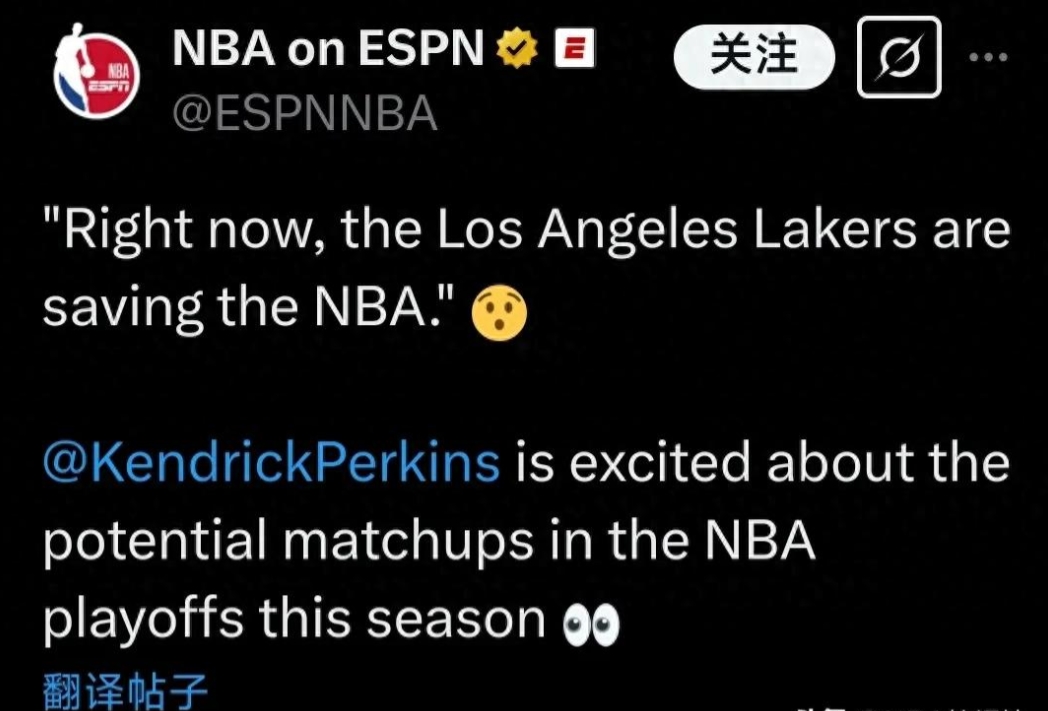
Task: Click the 'playoffs this season' text
Action: click(293, 620)
